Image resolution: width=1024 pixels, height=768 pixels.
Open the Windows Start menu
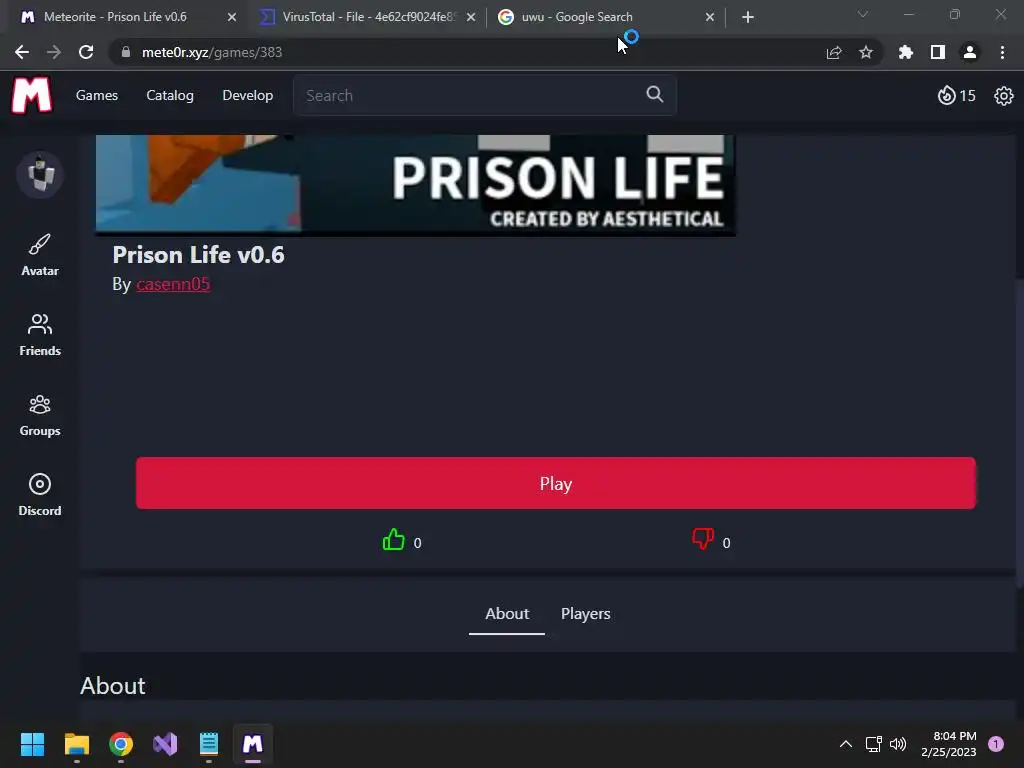tap(32, 744)
